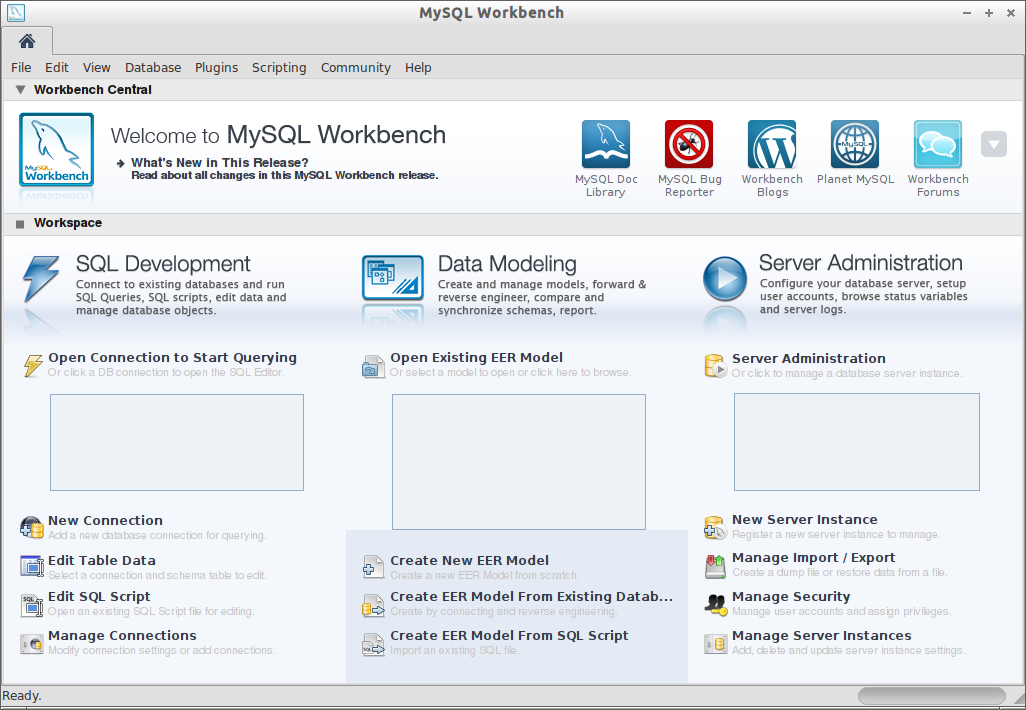Click the Data Modeling icon
The width and height of the screenshot is (1026, 710).
point(393,278)
